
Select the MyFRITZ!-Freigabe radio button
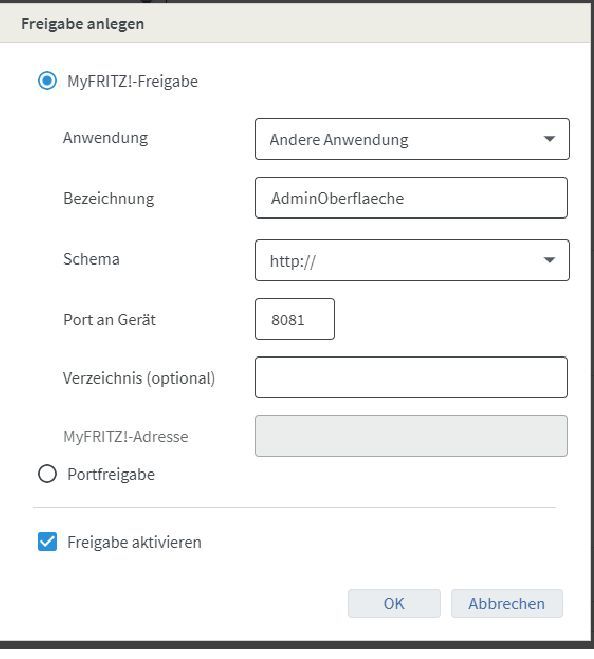coord(47,81)
